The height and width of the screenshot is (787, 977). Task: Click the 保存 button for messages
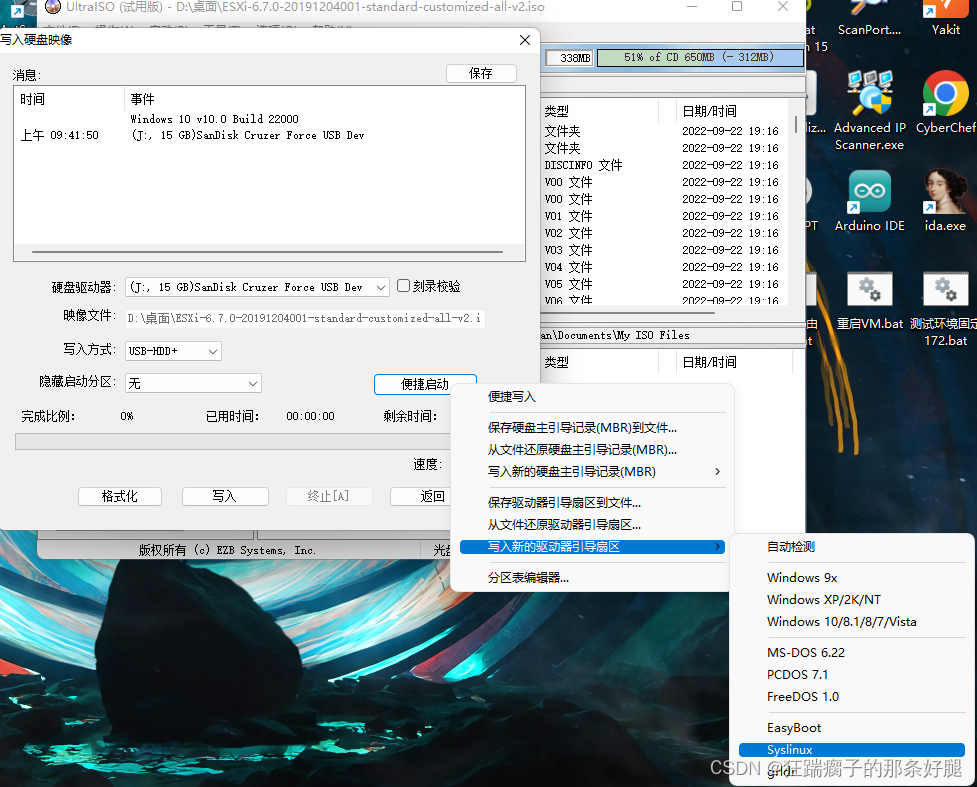coord(481,74)
